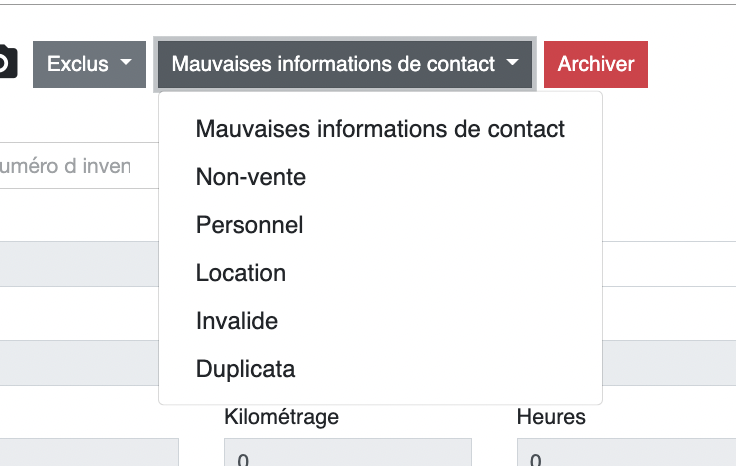Select Non-vente from the list
The width and height of the screenshot is (736, 466).
(251, 177)
